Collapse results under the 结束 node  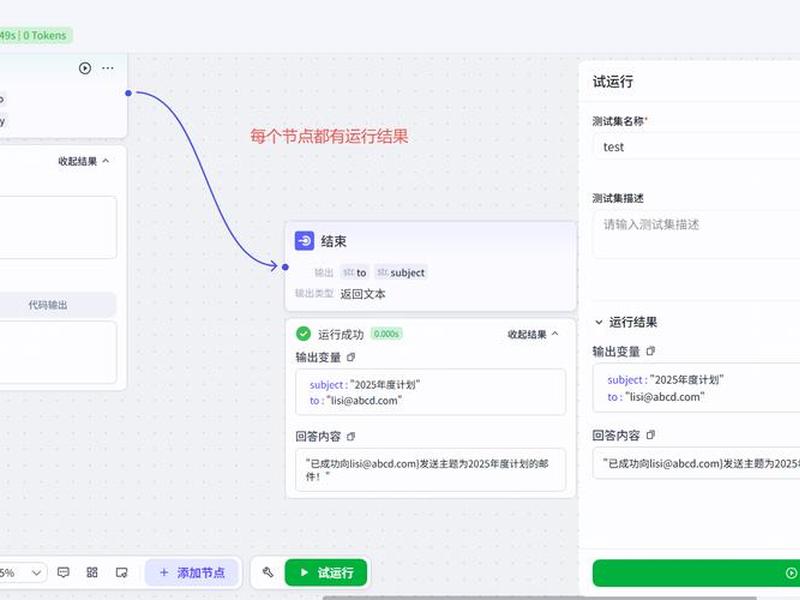pos(533,334)
